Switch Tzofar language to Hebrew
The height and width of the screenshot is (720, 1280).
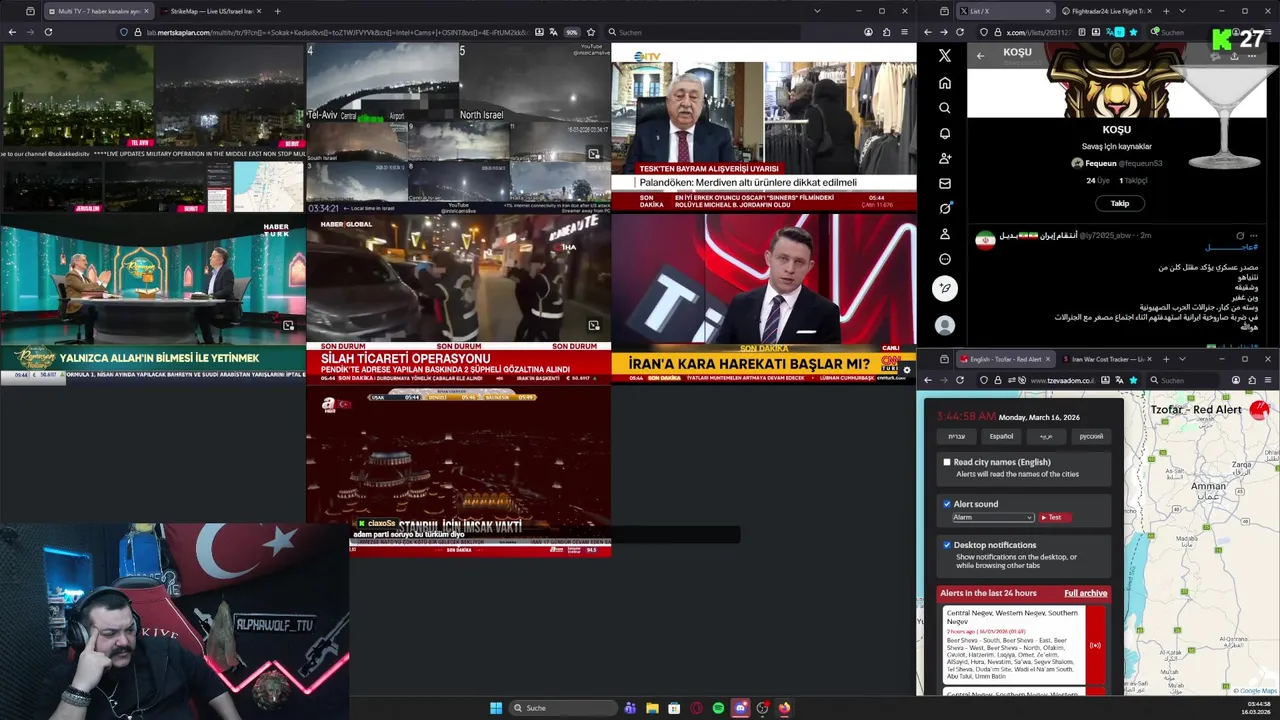pyautogui.click(x=957, y=436)
